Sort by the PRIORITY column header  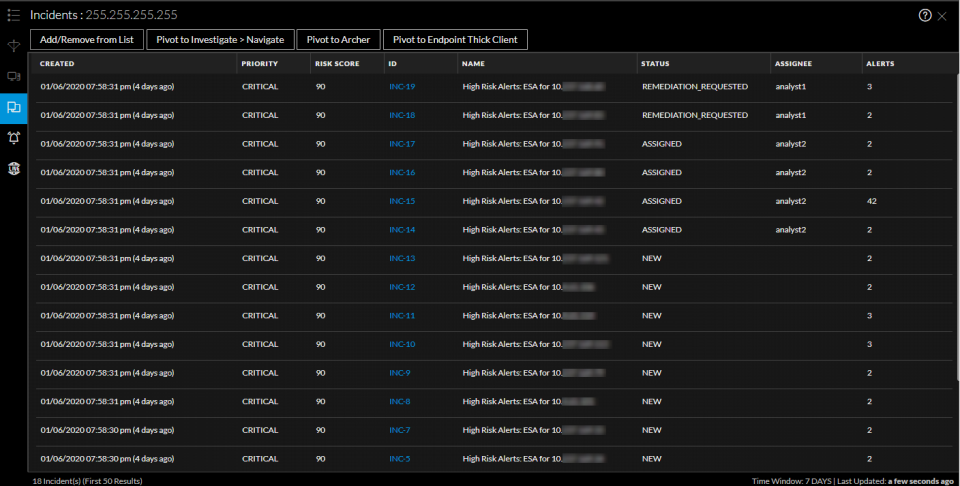[260, 64]
